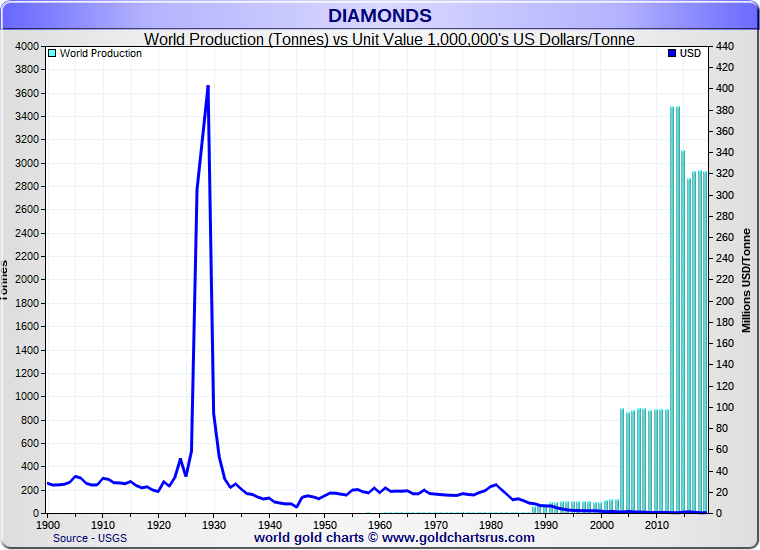Click the World Production legend label
Image resolution: width=760 pixels, height=550 pixels.
coord(101,53)
